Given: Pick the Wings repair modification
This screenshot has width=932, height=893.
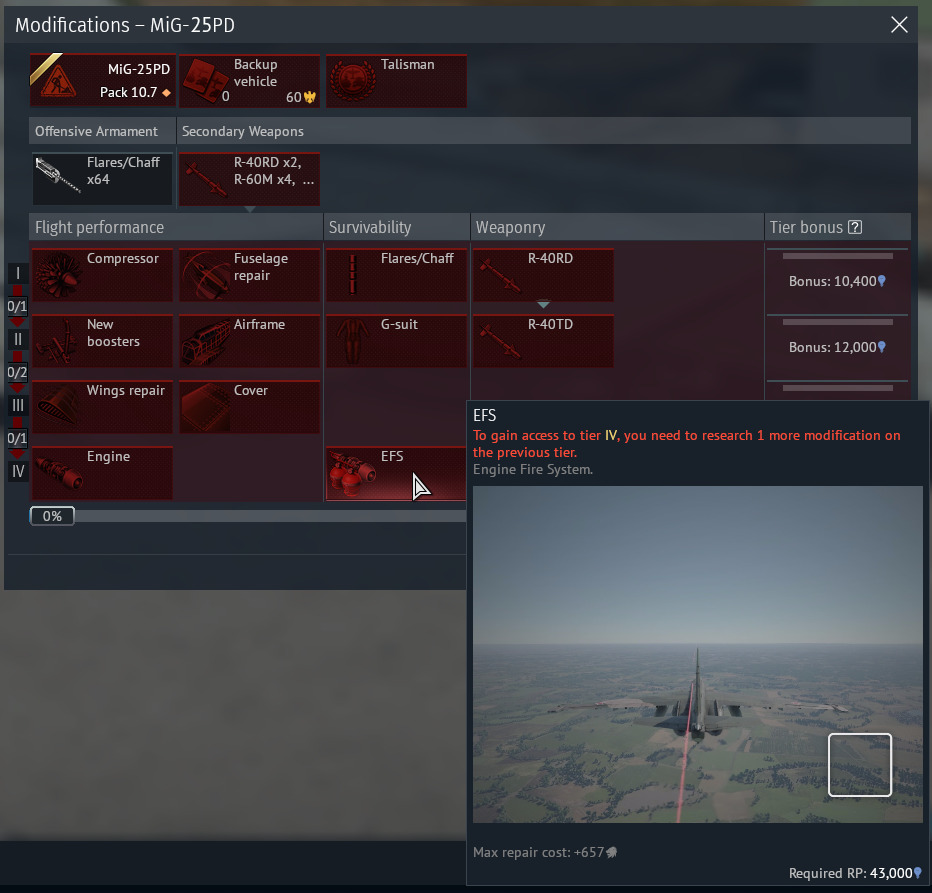Looking at the screenshot, I should (x=102, y=407).
